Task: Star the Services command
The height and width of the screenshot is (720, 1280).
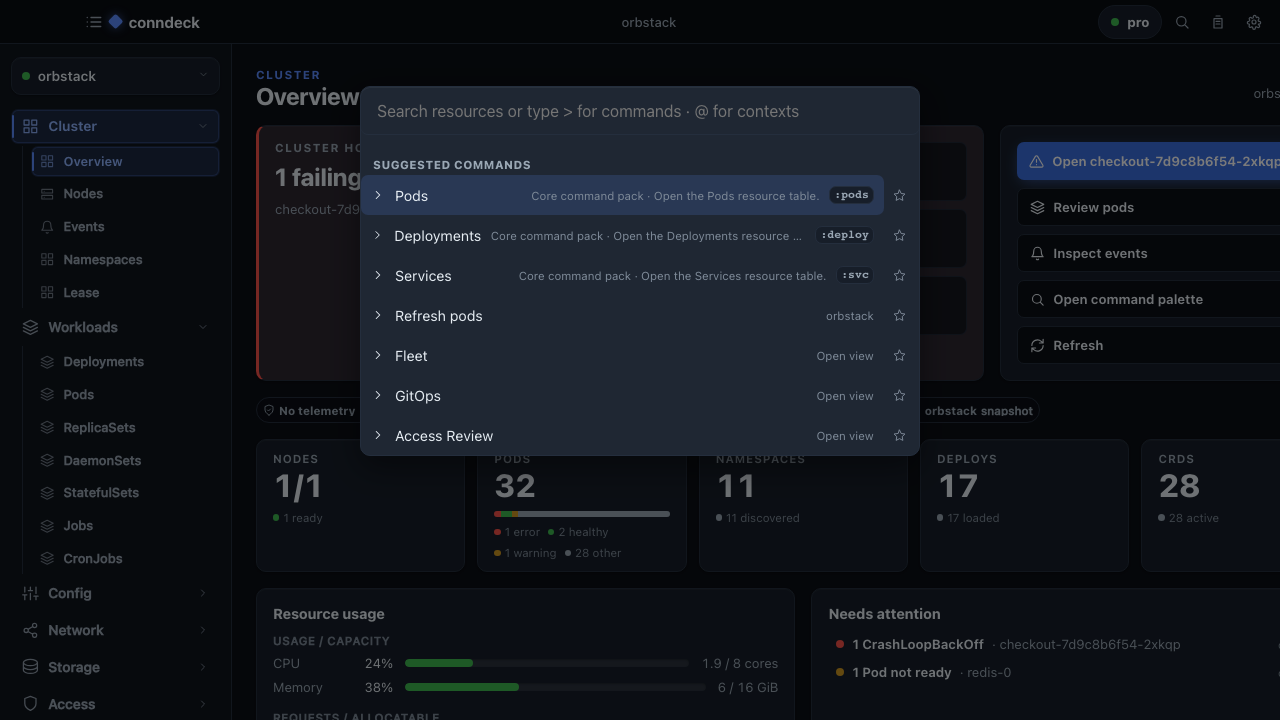Action: point(899,276)
